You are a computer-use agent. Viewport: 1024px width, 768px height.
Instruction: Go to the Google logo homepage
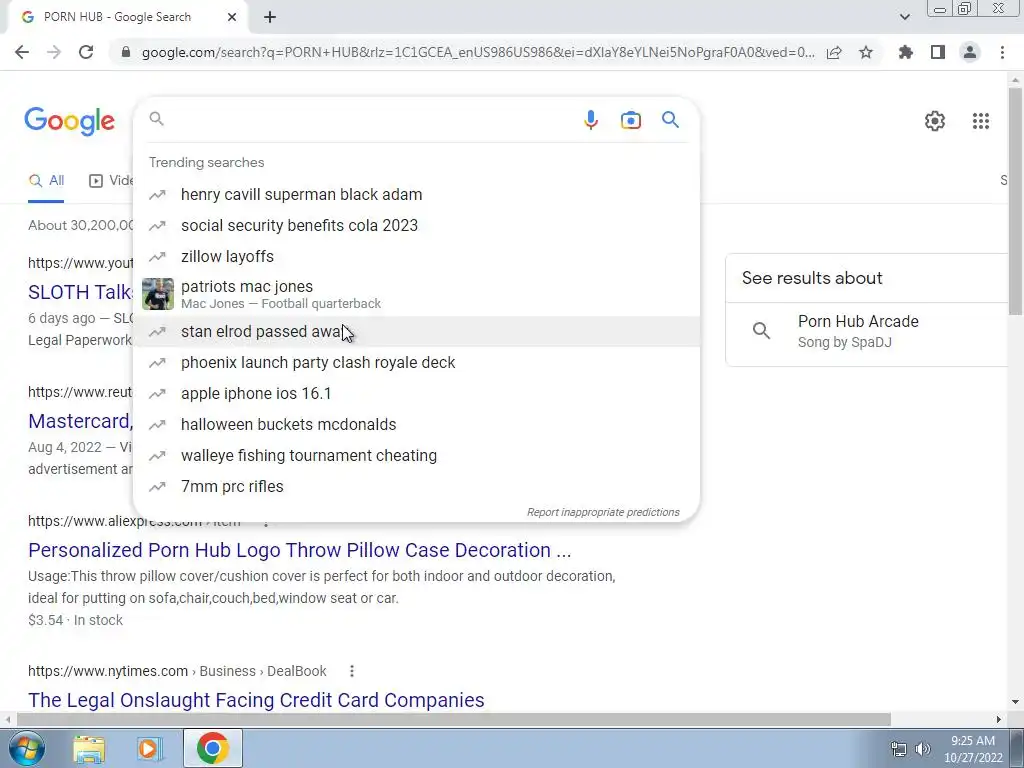[x=69, y=121]
